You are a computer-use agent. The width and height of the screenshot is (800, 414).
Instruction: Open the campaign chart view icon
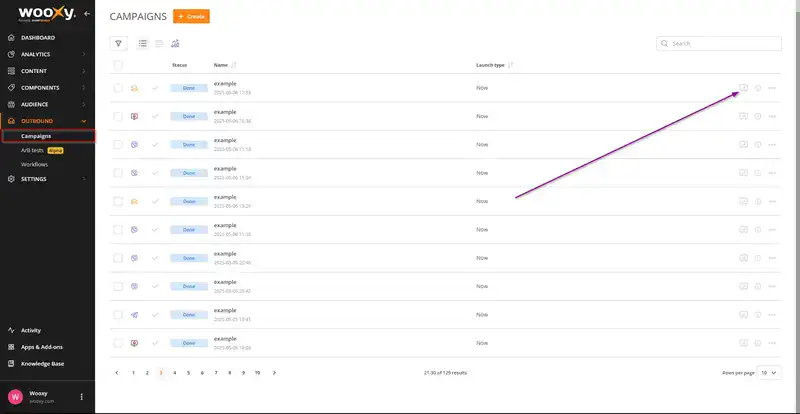175,44
